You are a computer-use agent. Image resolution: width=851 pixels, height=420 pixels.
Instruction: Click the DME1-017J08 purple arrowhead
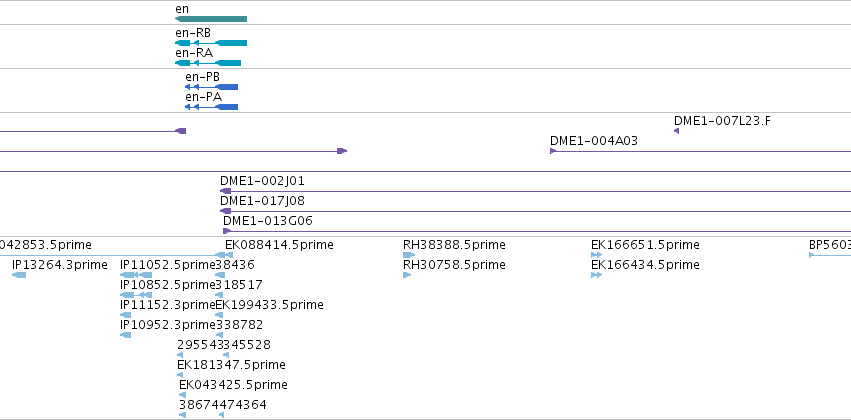coord(225,211)
